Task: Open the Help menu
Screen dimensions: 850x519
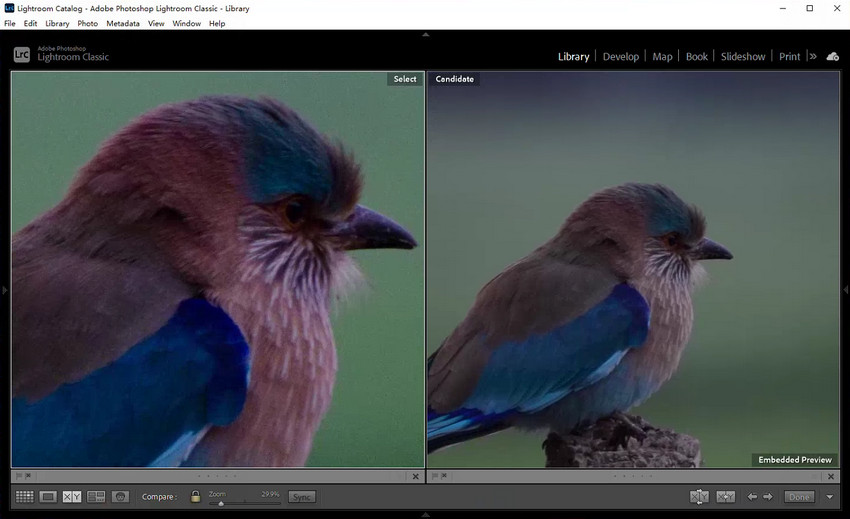Action: pyautogui.click(x=217, y=23)
